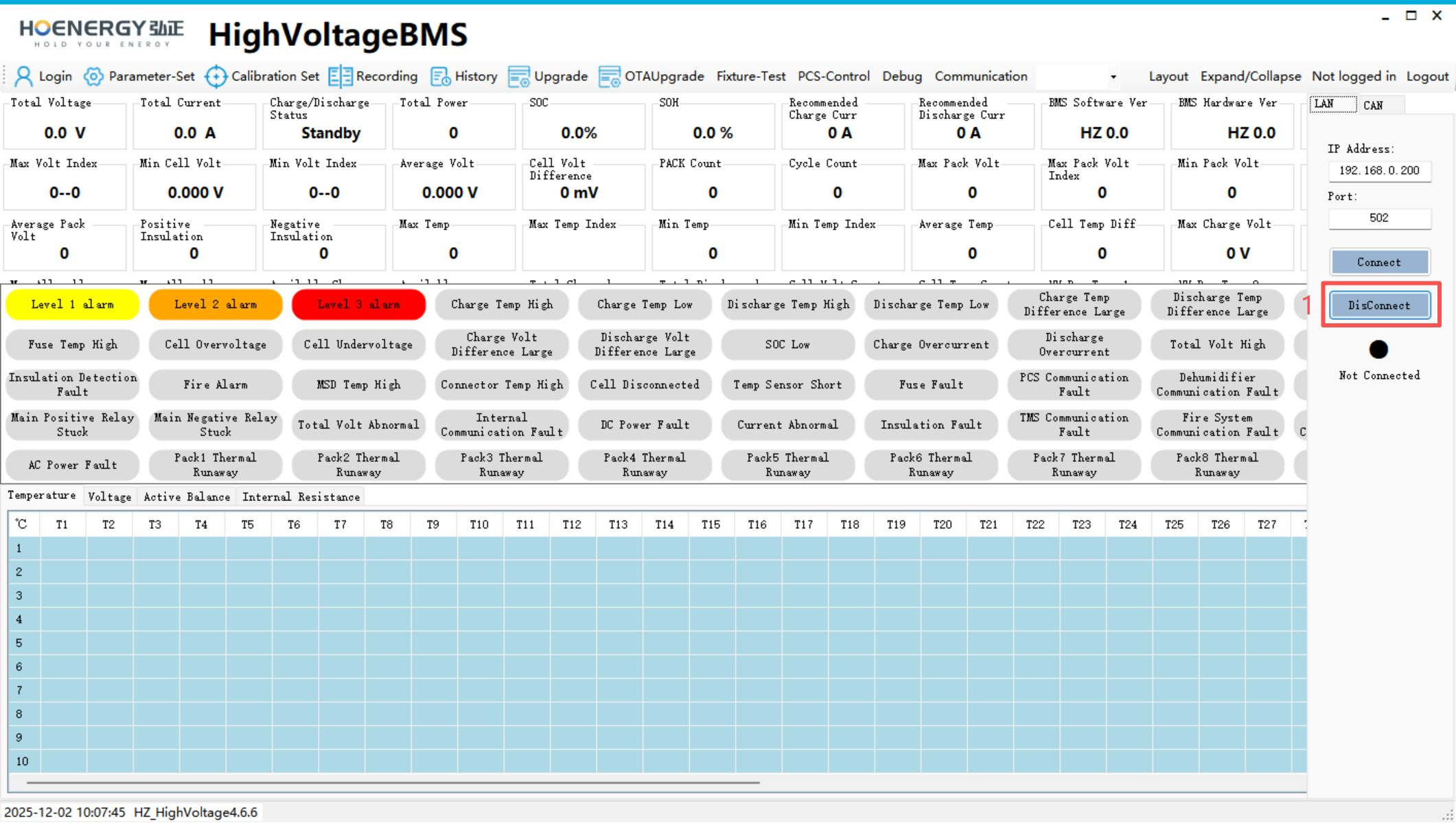Viewport: 1456px width, 823px height.
Task: Open the Recording icon in toolbar
Action: (x=340, y=76)
